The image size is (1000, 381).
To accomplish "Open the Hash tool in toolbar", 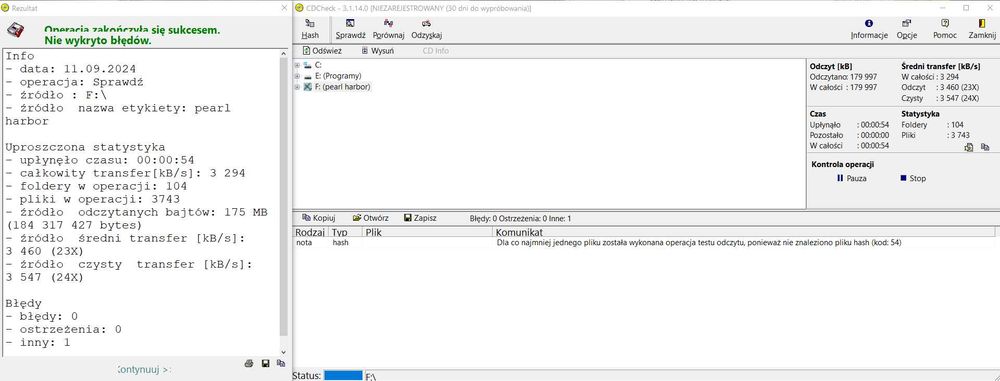I will (310, 29).
